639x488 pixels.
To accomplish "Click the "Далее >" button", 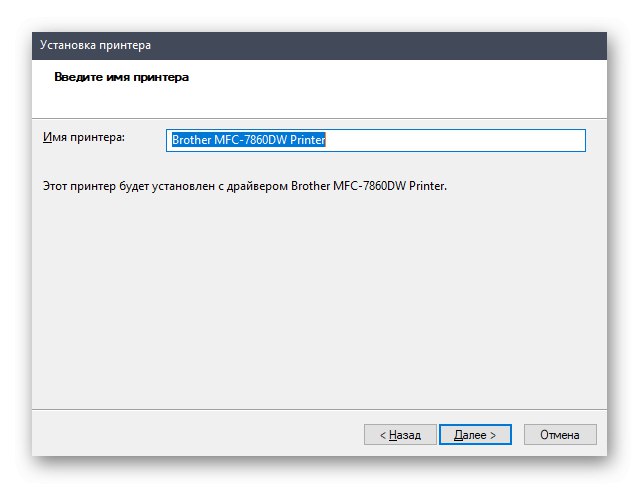I will pyautogui.click(x=475, y=435).
